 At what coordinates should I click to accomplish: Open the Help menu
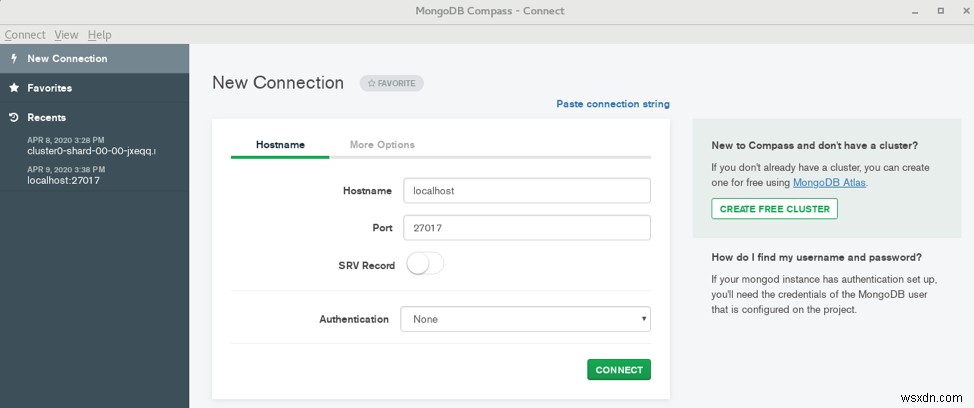(x=99, y=35)
